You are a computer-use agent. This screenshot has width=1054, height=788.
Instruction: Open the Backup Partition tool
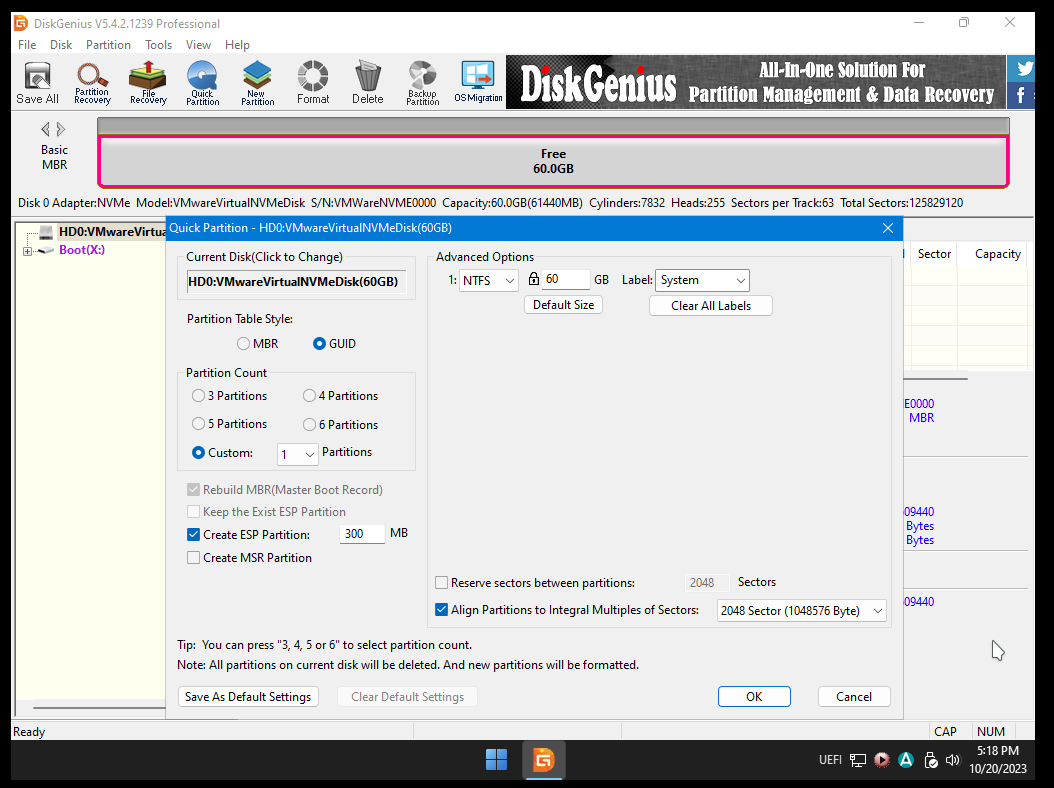[423, 83]
